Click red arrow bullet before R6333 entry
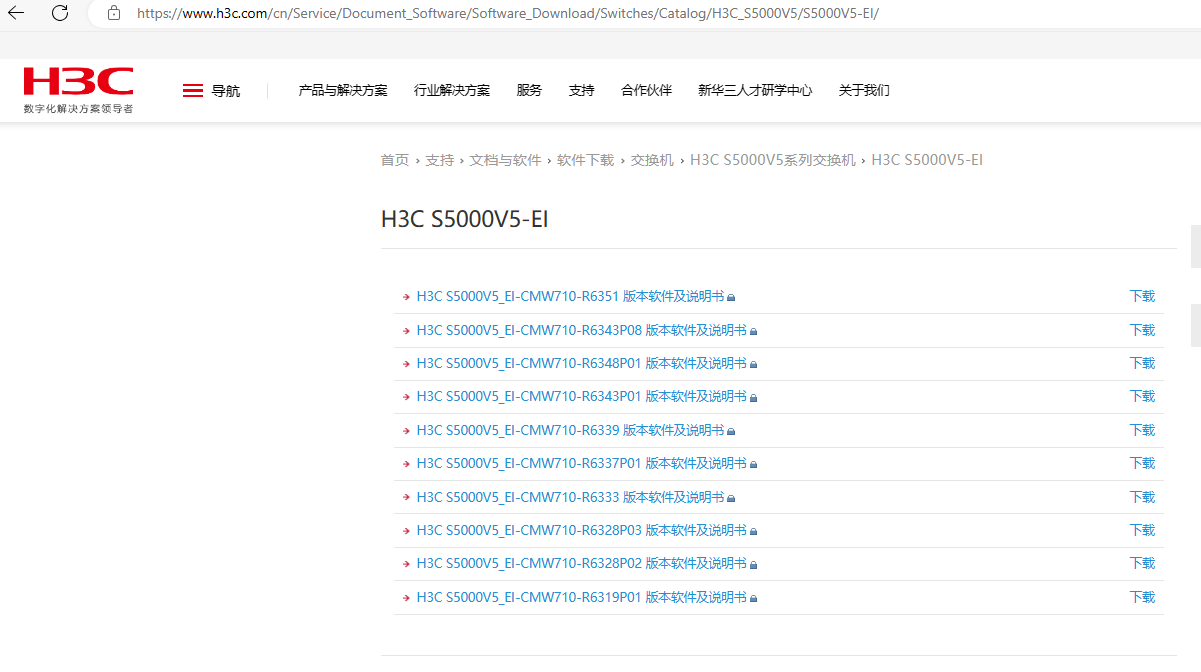The width and height of the screenshot is (1201, 672). click(x=406, y=498)
